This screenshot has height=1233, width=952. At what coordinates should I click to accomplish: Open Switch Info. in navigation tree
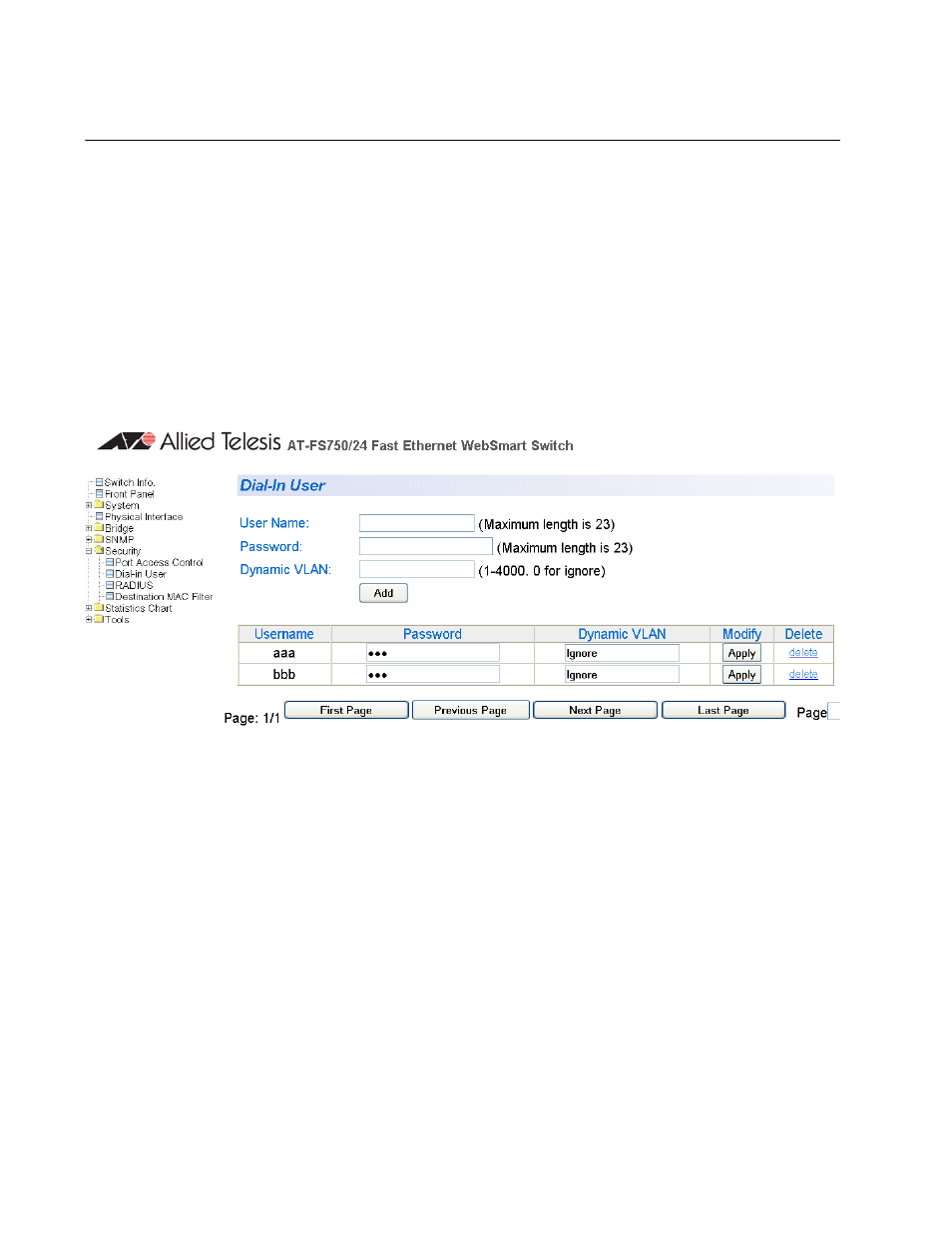coord(130,483)
